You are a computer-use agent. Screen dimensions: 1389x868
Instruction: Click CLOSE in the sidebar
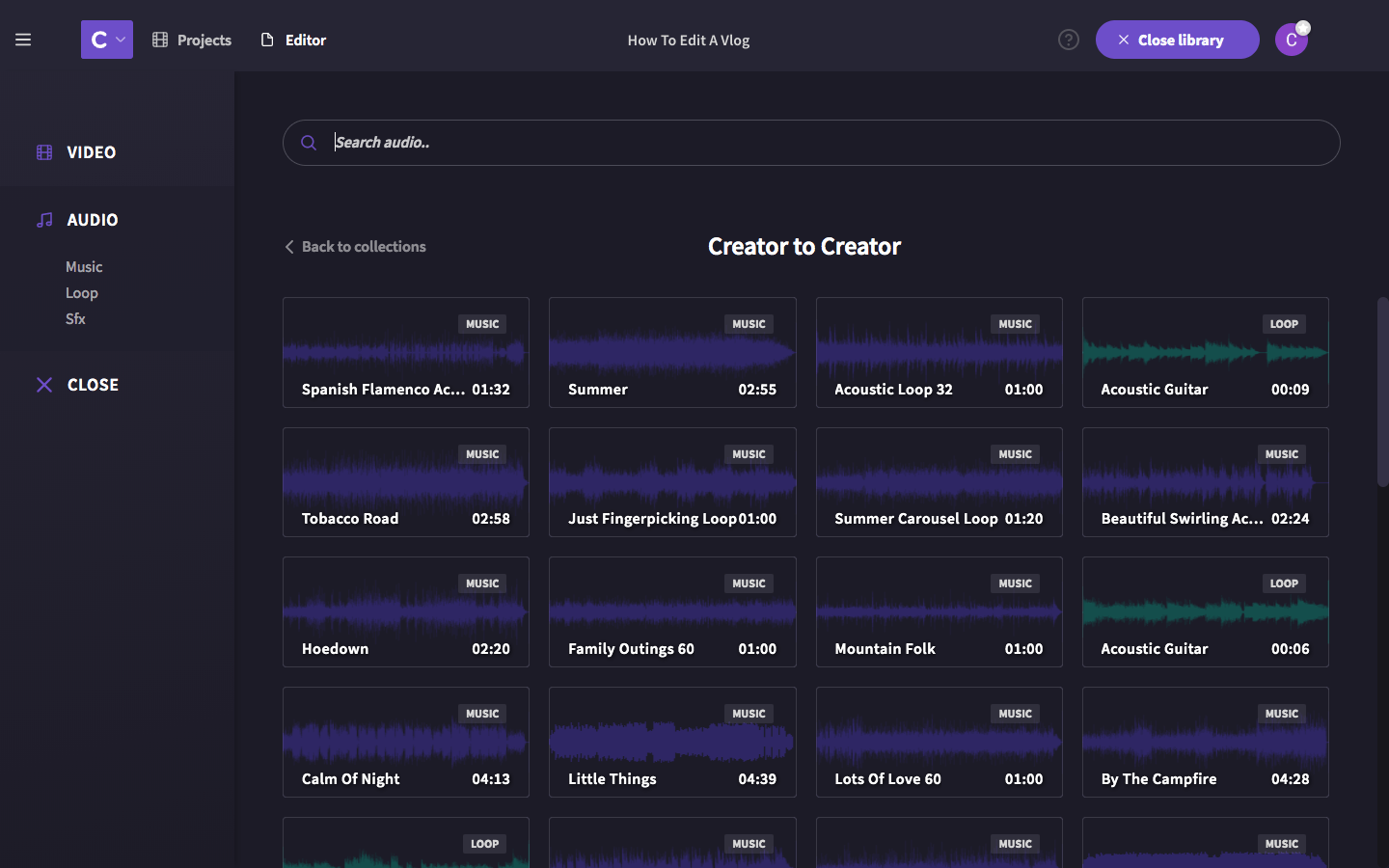93,385
